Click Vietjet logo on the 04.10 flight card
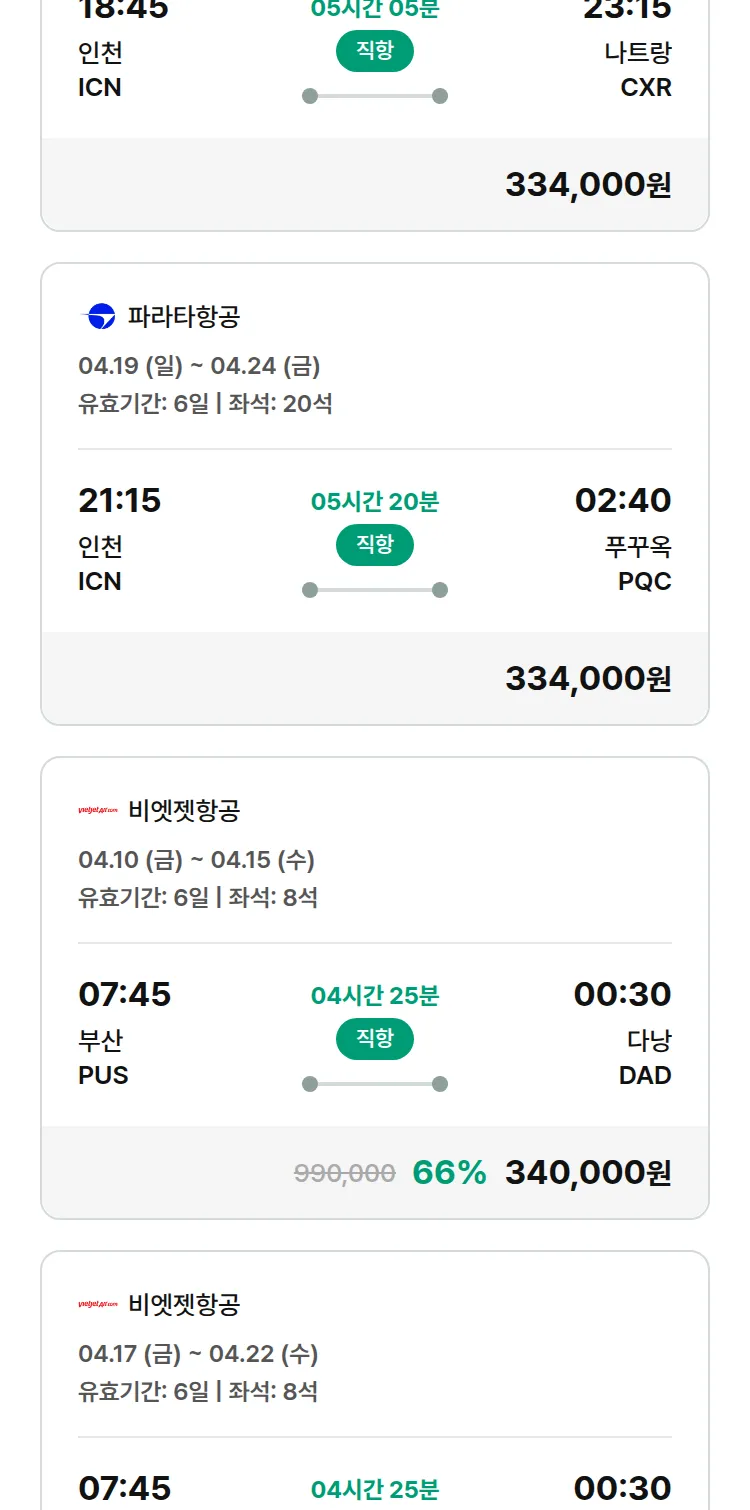This screenshot has width=750, height=1510. pyautogui.click(x=98, y=811)
